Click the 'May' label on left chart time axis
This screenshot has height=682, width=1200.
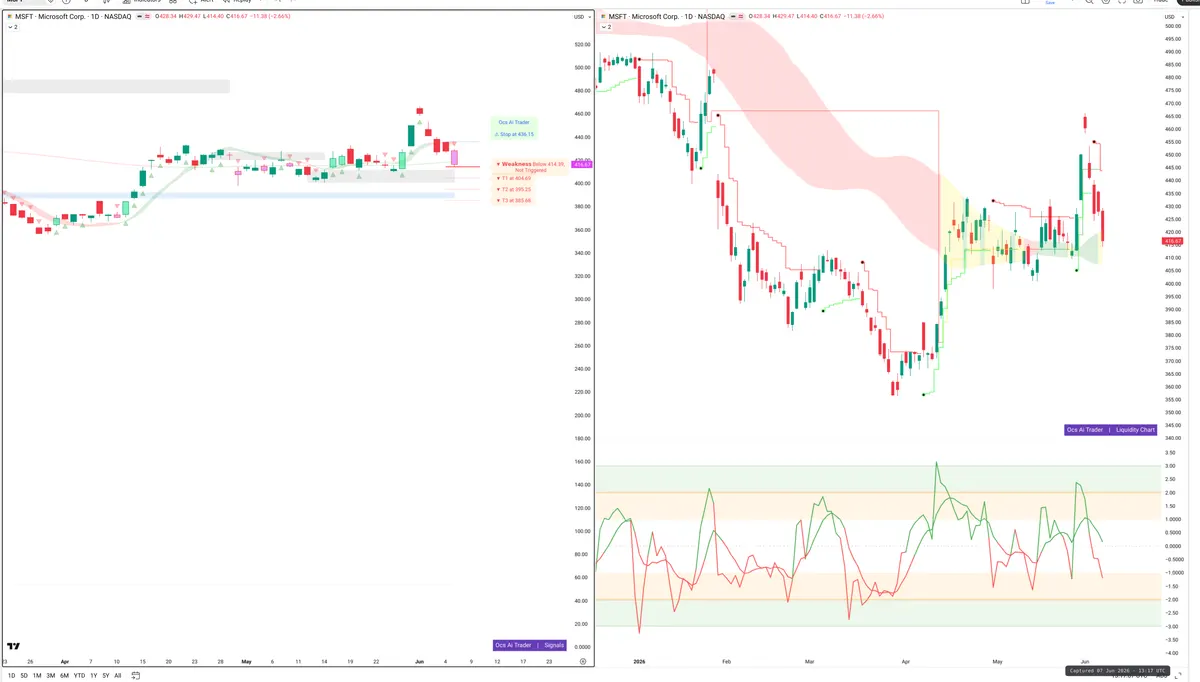point(245,661)
